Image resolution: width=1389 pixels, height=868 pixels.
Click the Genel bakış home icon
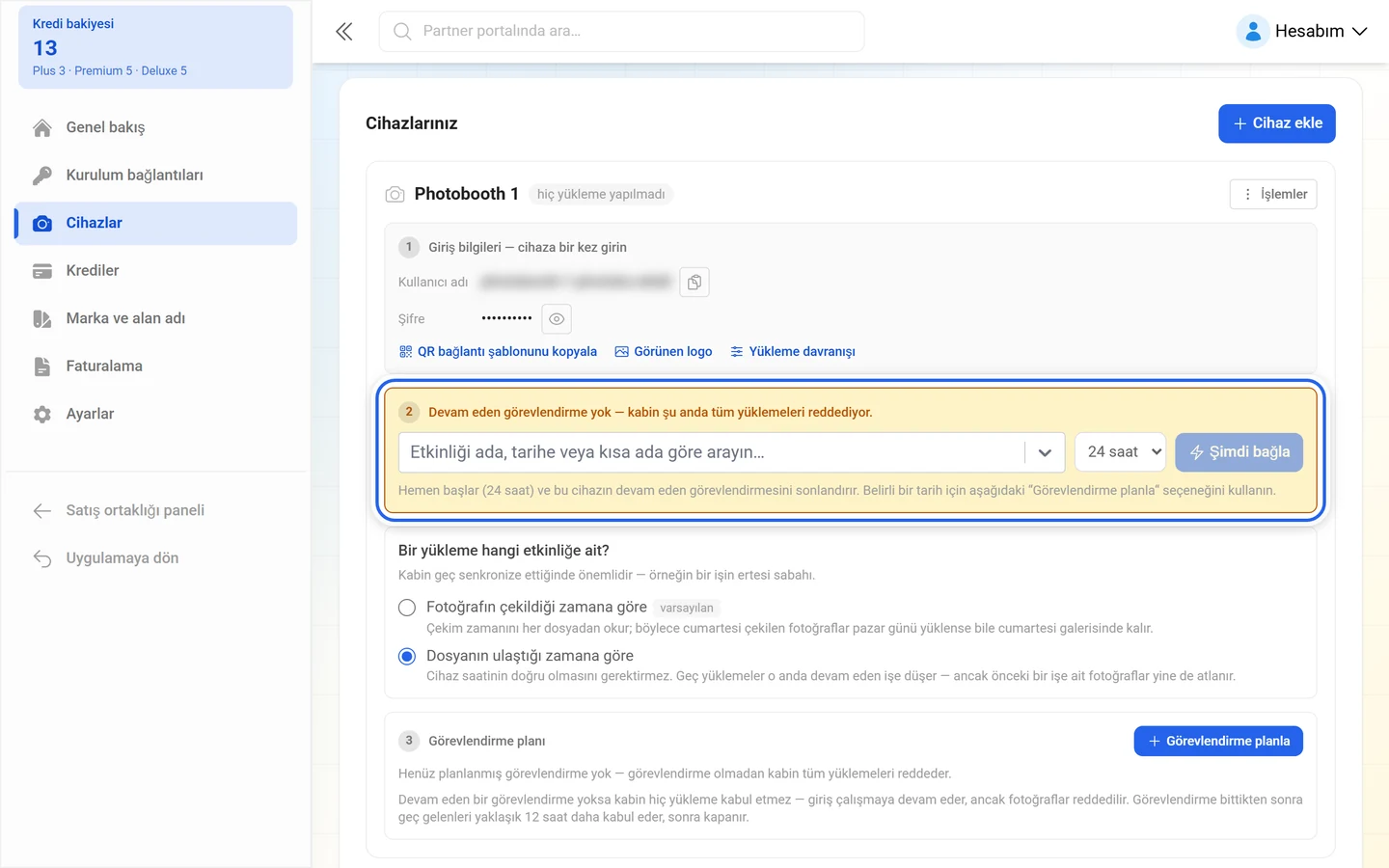coord(42,127)
